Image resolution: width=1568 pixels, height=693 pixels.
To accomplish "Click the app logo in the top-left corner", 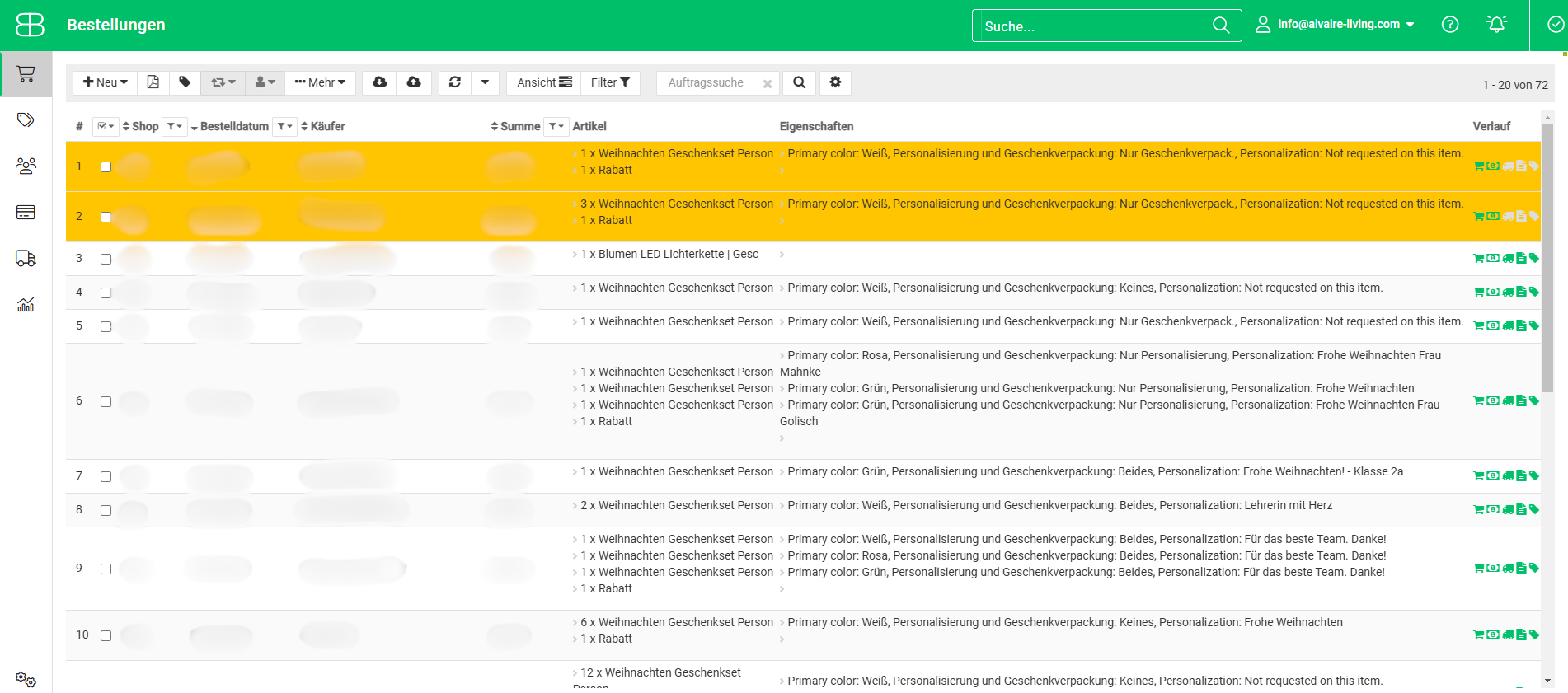I will [x=30, y=25].
